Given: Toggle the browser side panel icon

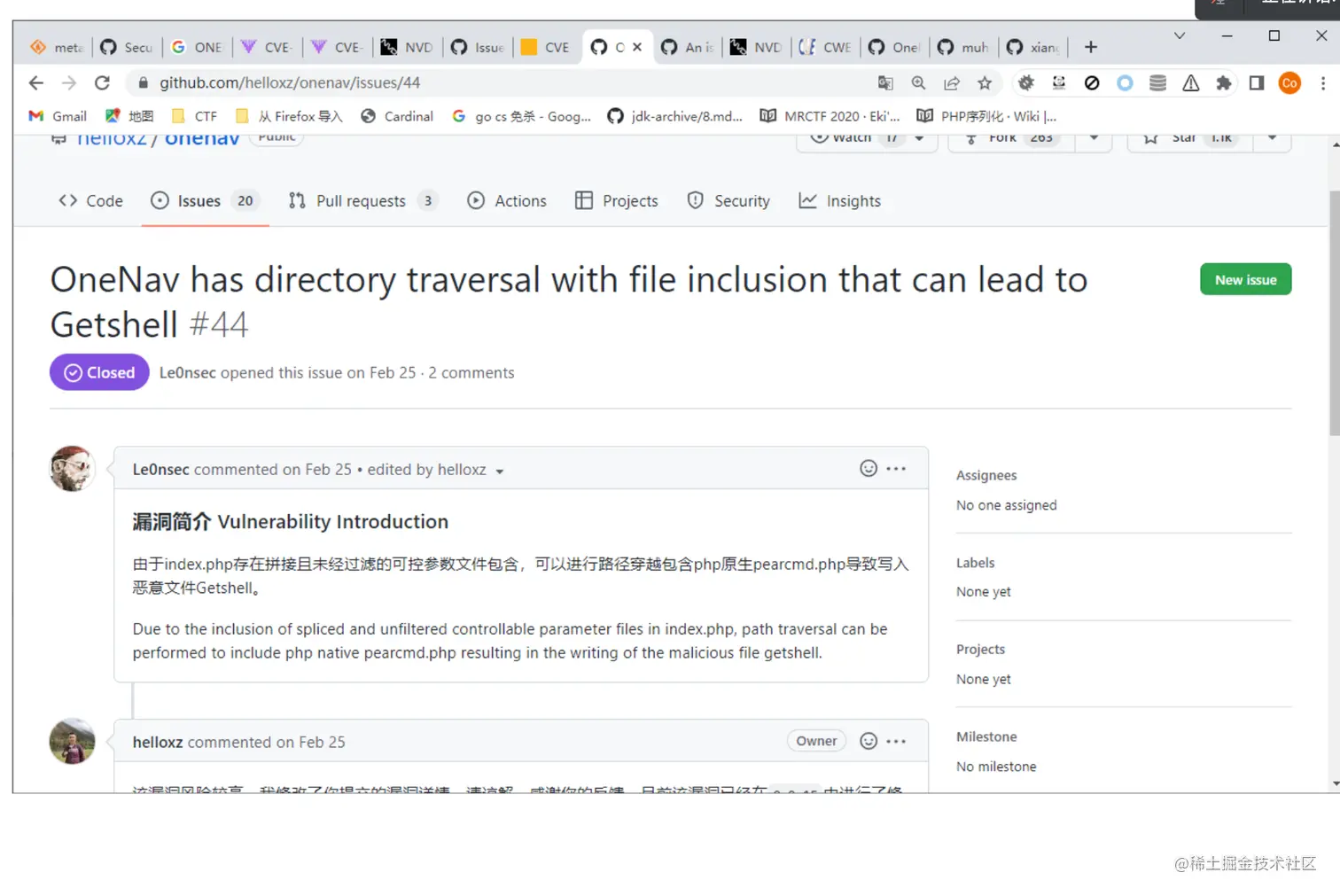Looking at the screenshot, I should click(1257, 82).
